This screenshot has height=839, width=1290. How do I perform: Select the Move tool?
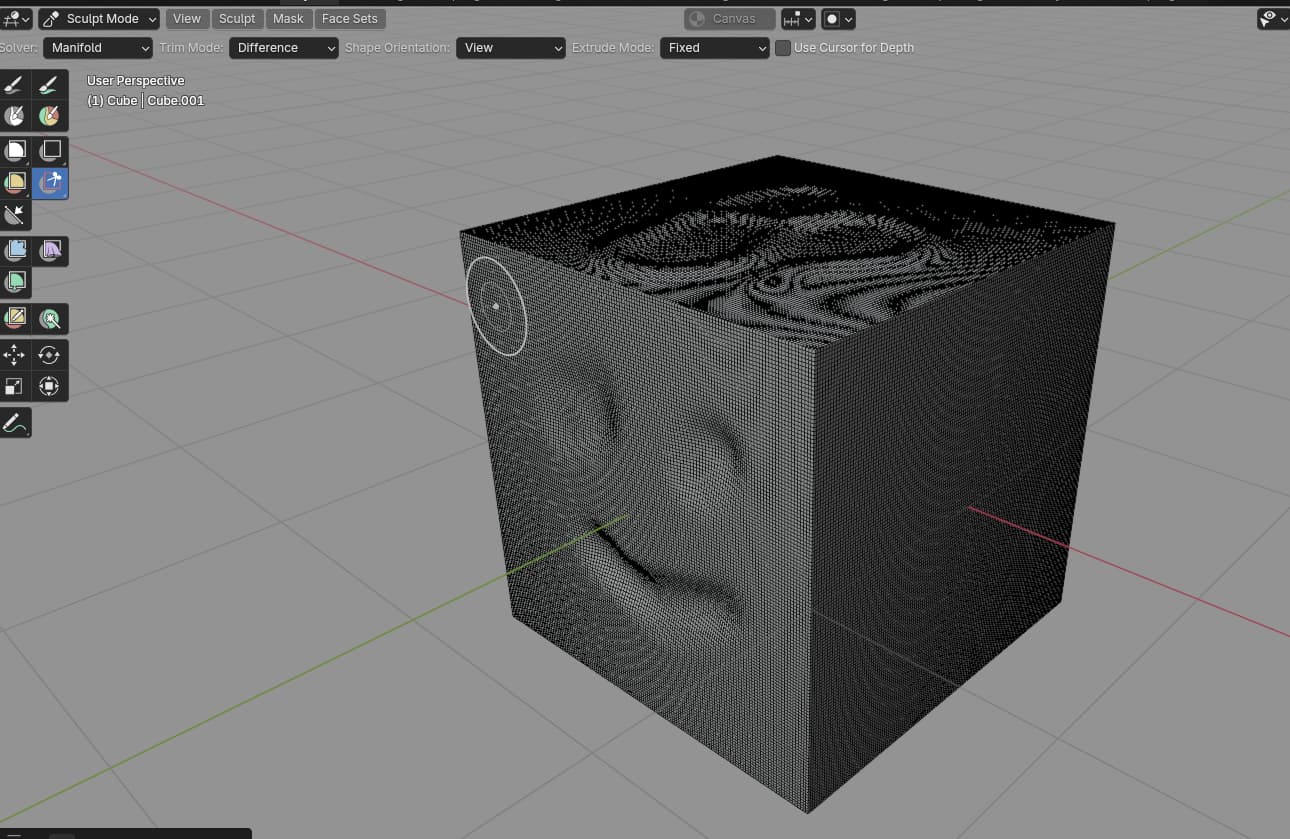pos(15,355)
